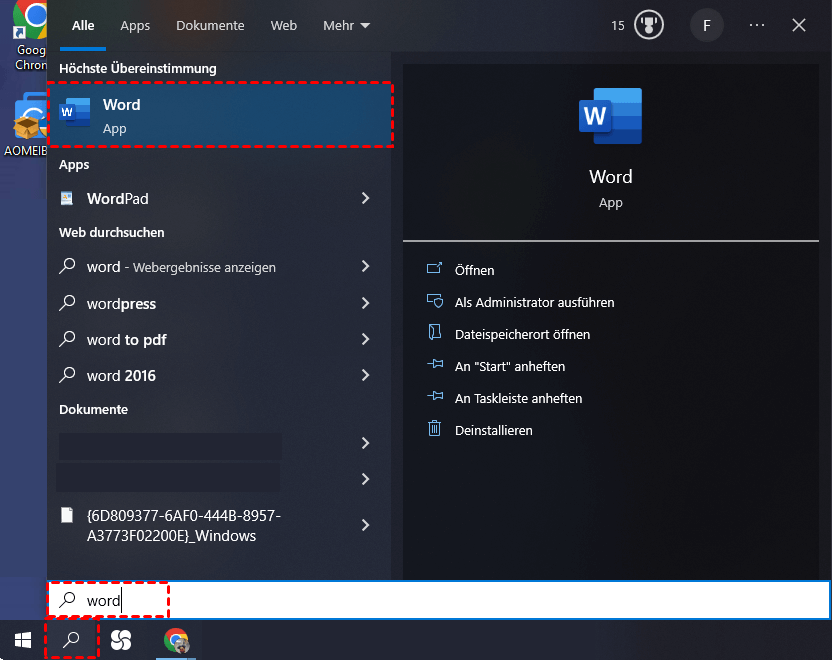Open the pinwheel app in the taskbar
Image resolution: width=832 pixels, height=660 pixels.
tap(120, 640)
